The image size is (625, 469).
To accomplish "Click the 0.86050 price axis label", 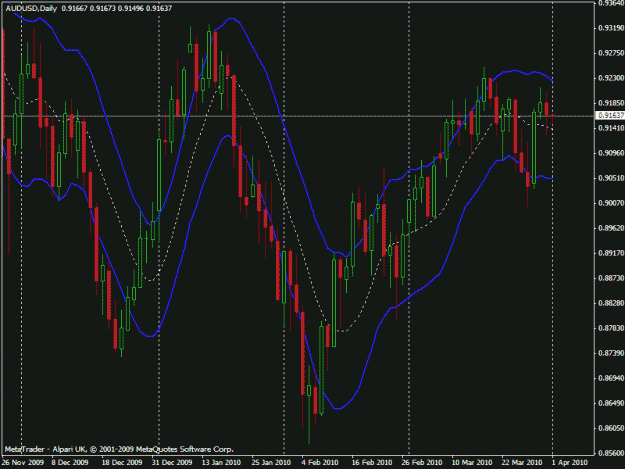I will [611, 428].
